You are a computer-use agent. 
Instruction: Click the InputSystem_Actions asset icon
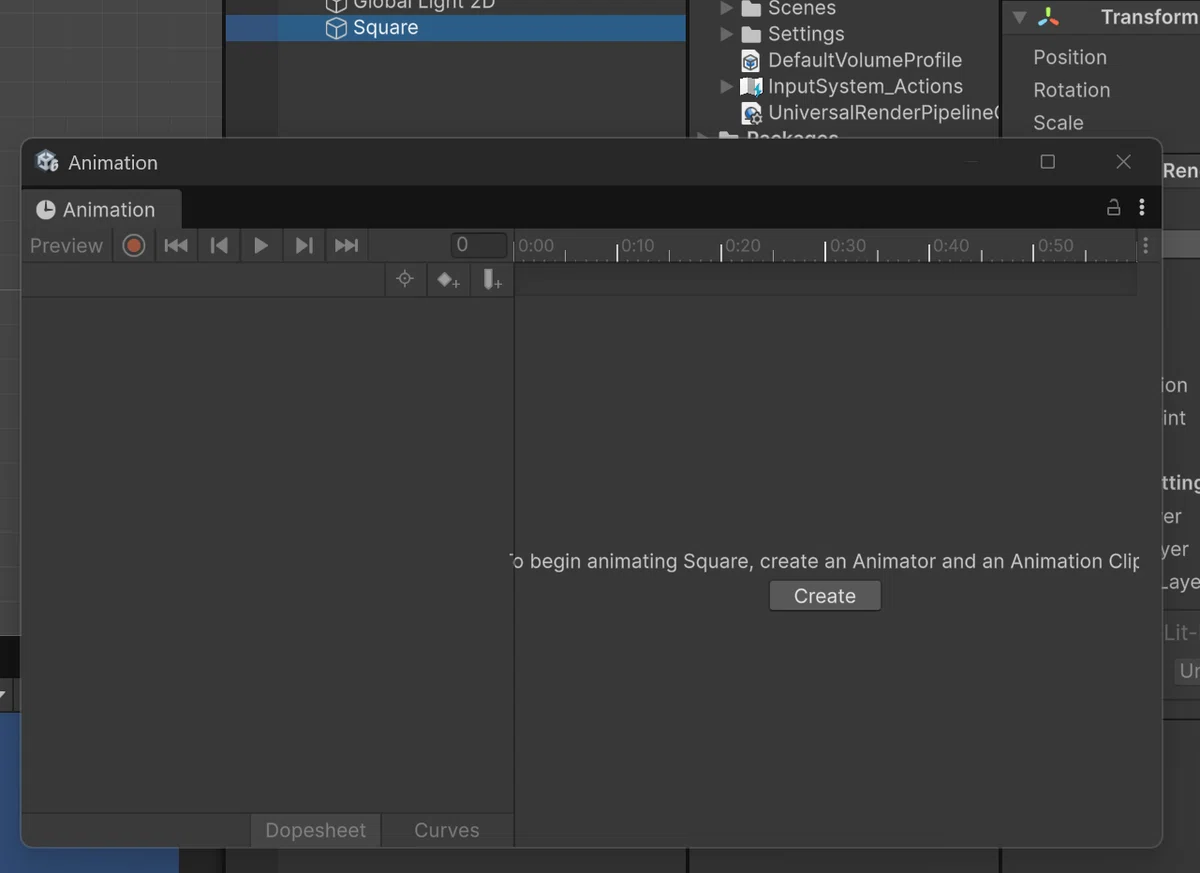751,87
